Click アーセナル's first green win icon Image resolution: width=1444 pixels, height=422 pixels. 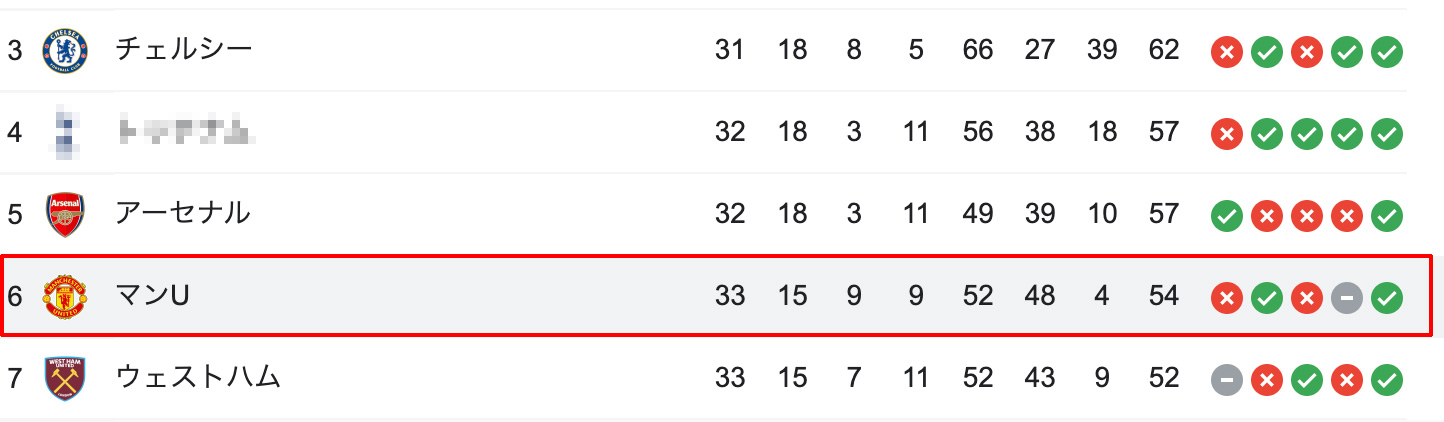pos(1226,215)
